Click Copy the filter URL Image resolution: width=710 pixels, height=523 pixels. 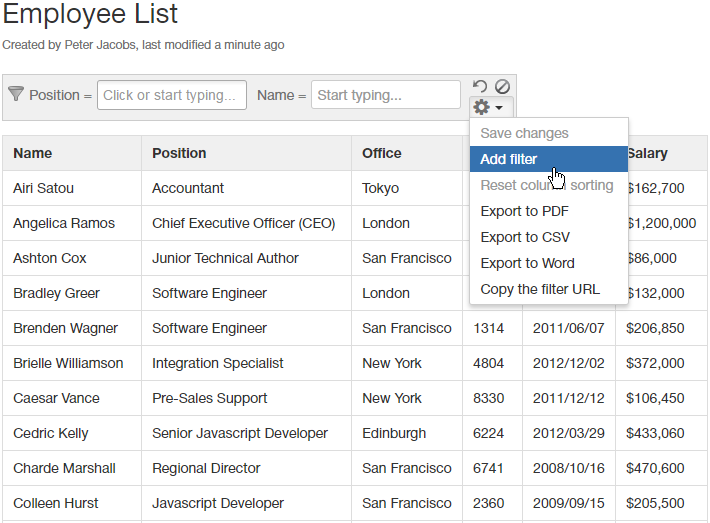[x=540, y=289]
